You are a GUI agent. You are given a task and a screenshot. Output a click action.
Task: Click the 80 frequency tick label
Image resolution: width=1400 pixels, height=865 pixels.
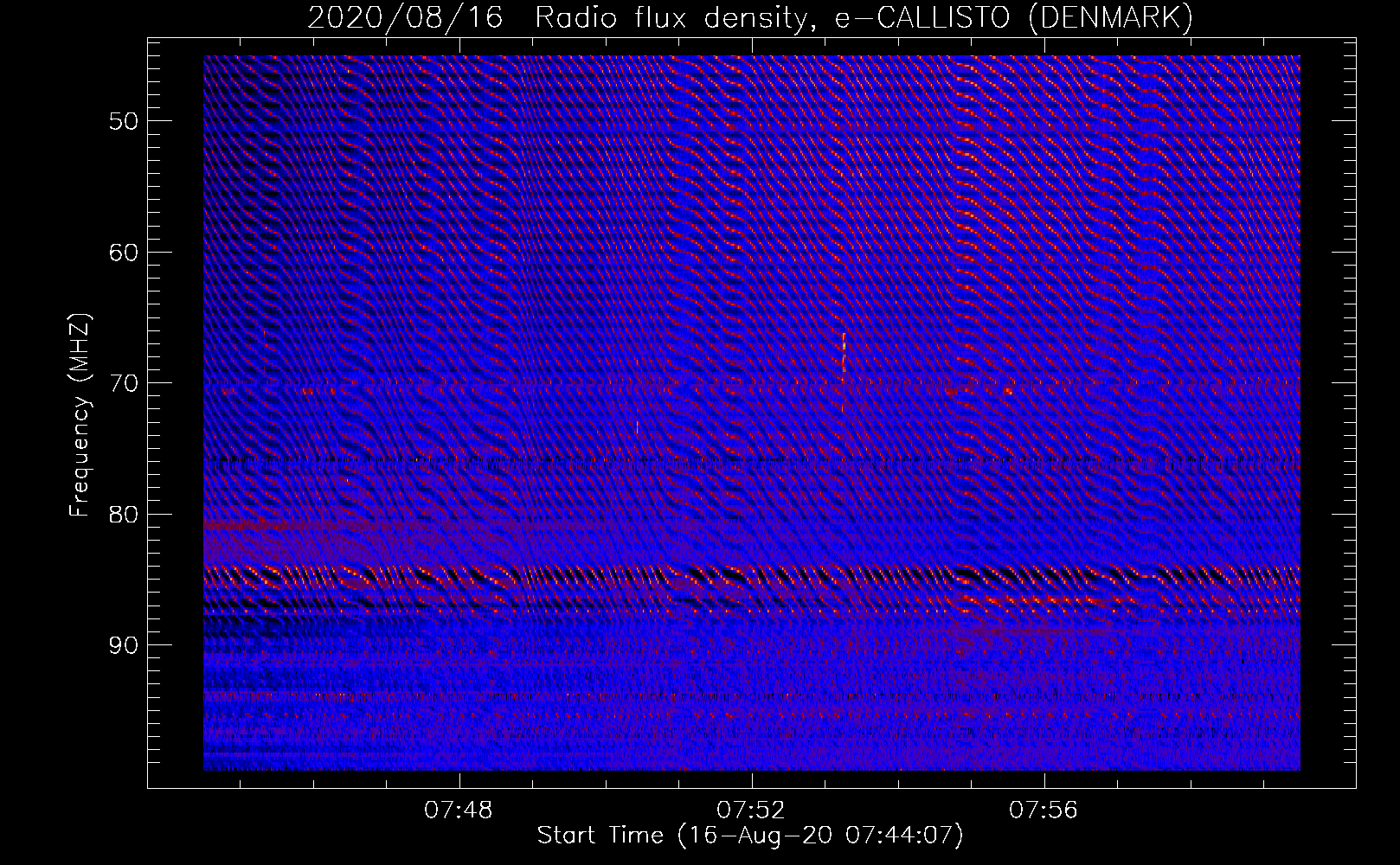pyautogui.click(x=123, y=515)
